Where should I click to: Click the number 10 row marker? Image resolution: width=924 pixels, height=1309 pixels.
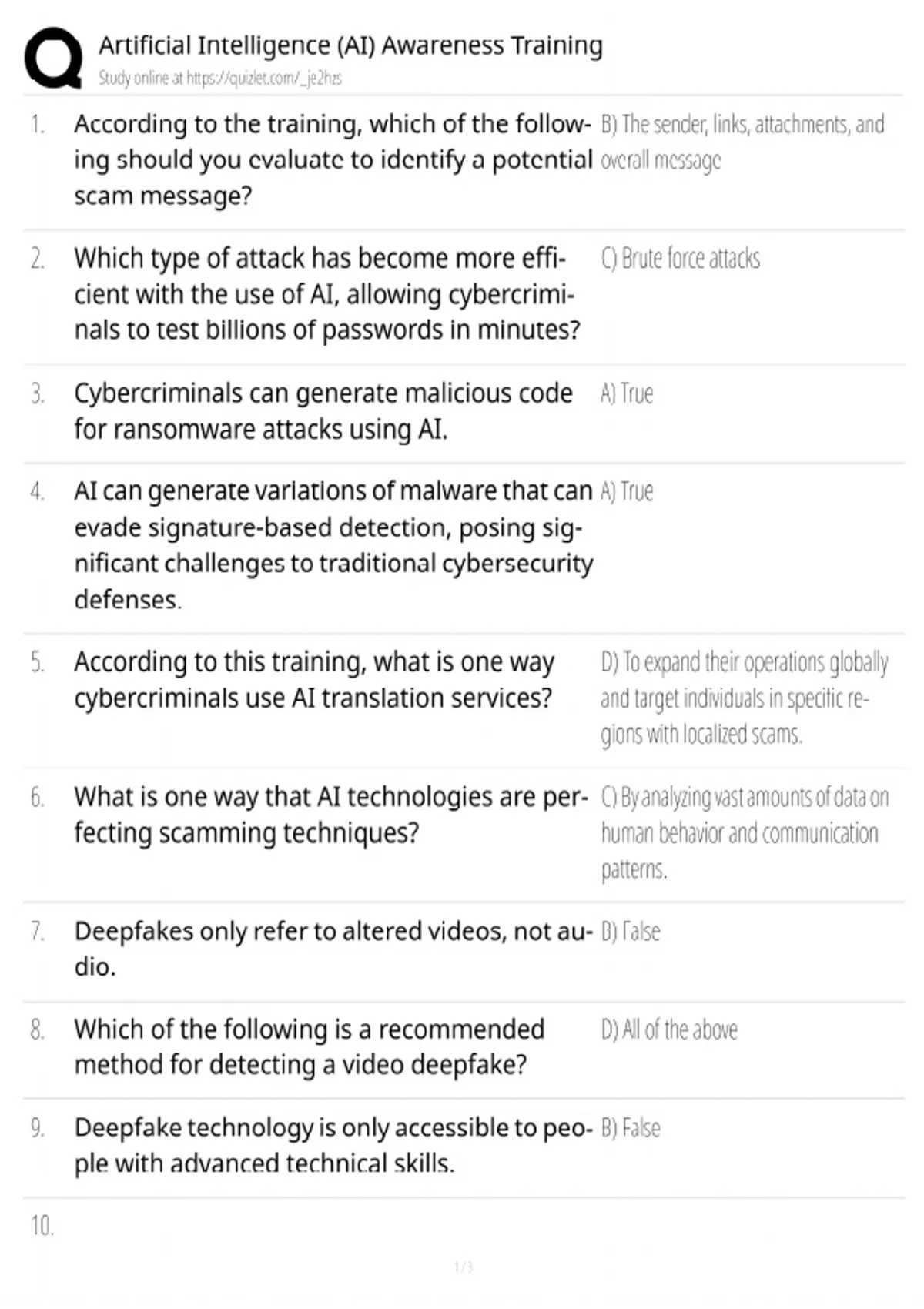click(42, 1225)
